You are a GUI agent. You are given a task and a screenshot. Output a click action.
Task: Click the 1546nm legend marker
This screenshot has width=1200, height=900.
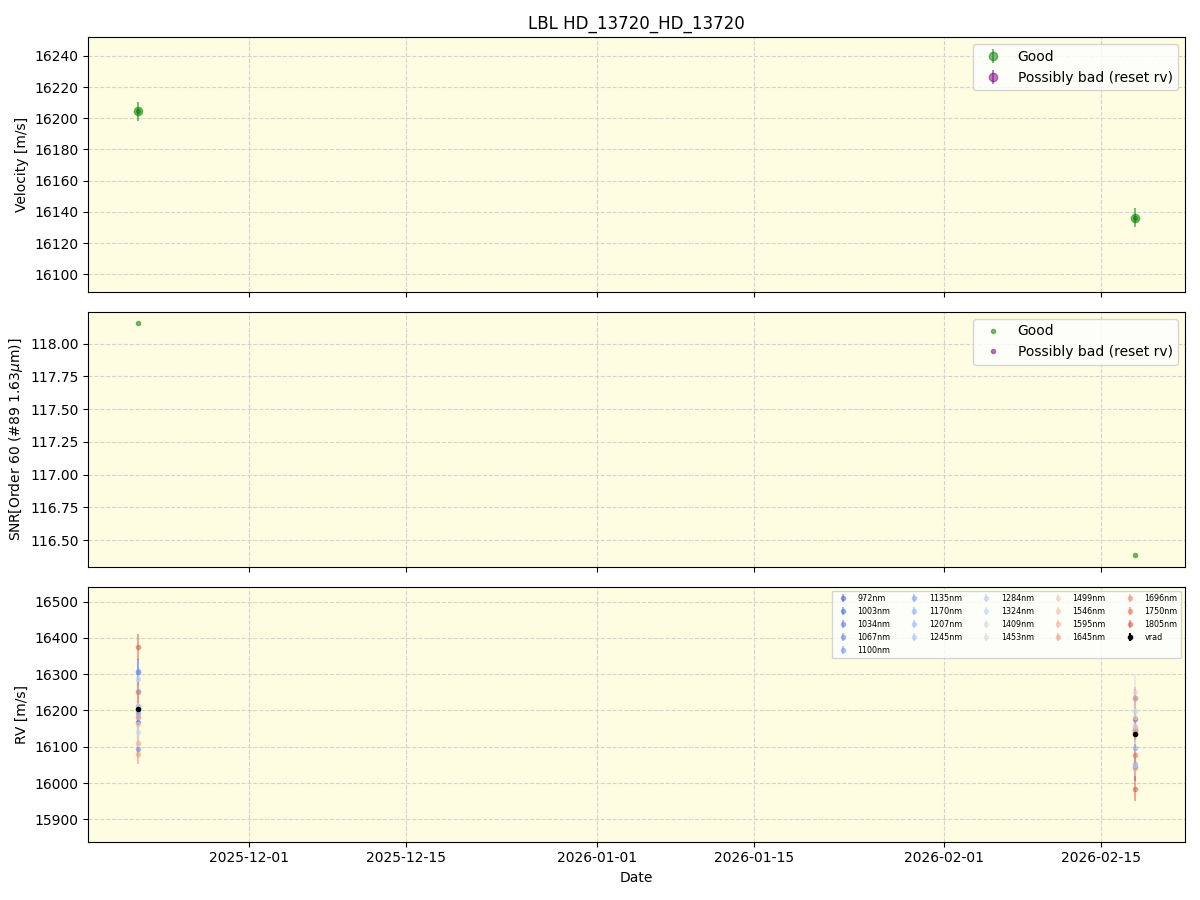1058,611
